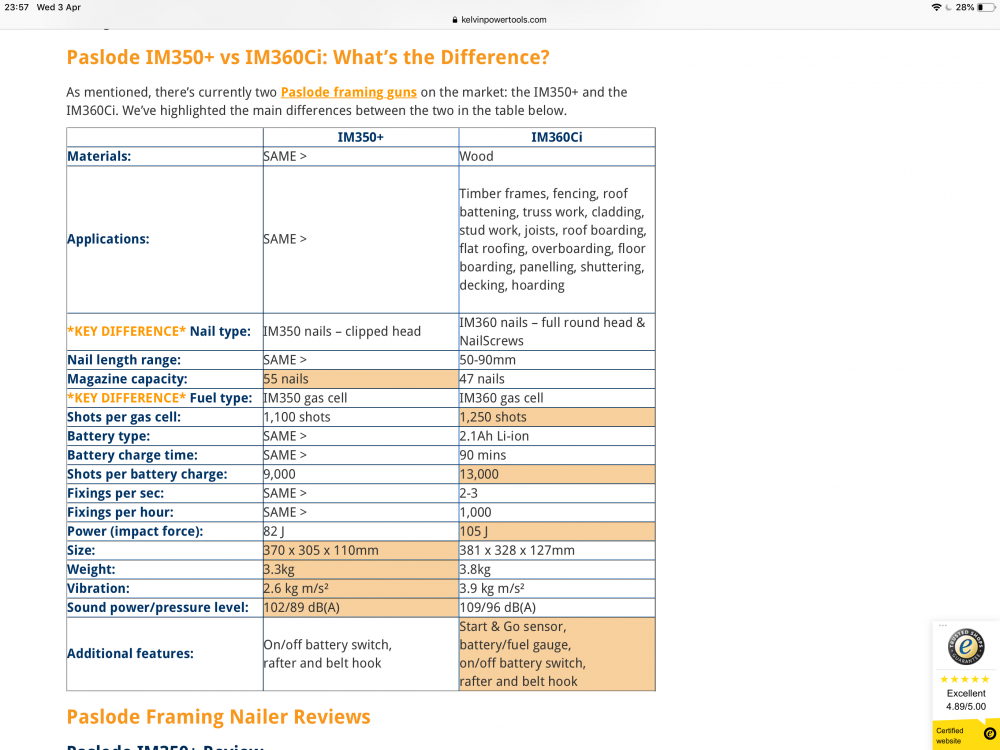
Task: Select the IM350 gas cell entry
Action: [x=360, y=398]
